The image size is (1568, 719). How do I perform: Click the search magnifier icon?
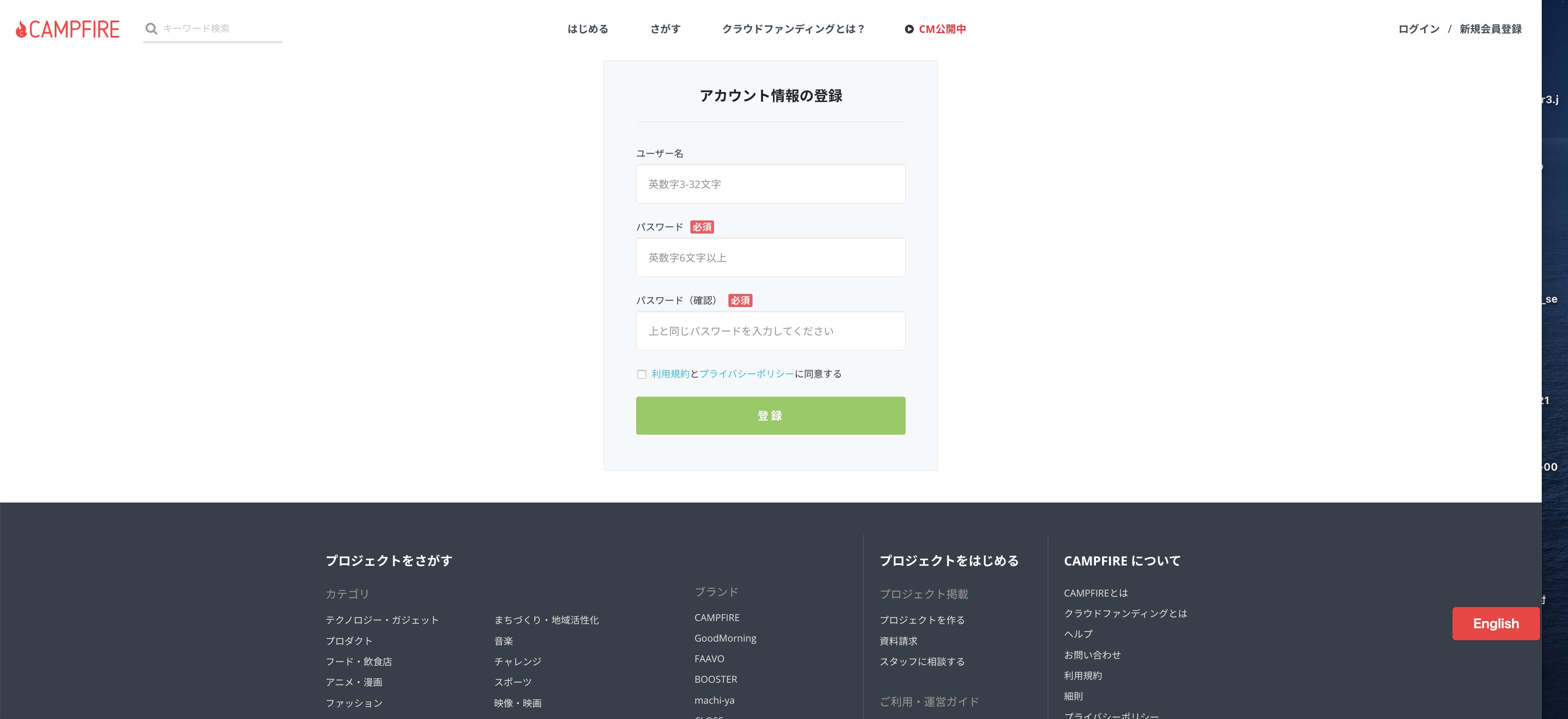click(x=151, y=28)
